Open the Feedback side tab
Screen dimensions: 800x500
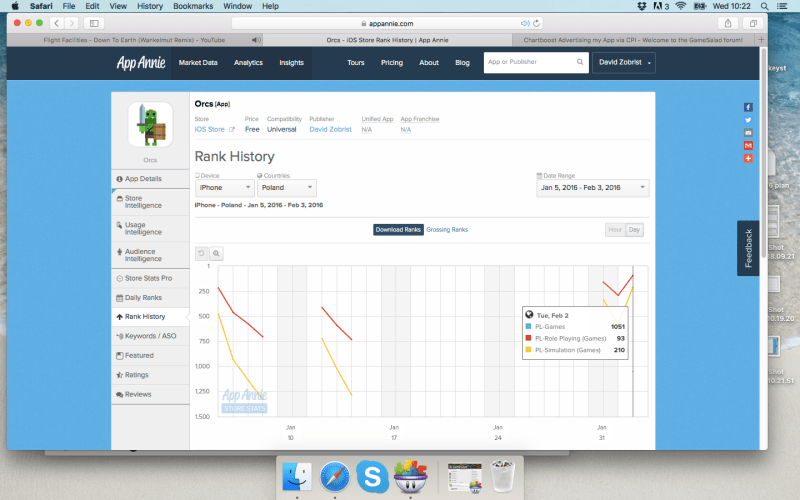click(x=748, y=248)
